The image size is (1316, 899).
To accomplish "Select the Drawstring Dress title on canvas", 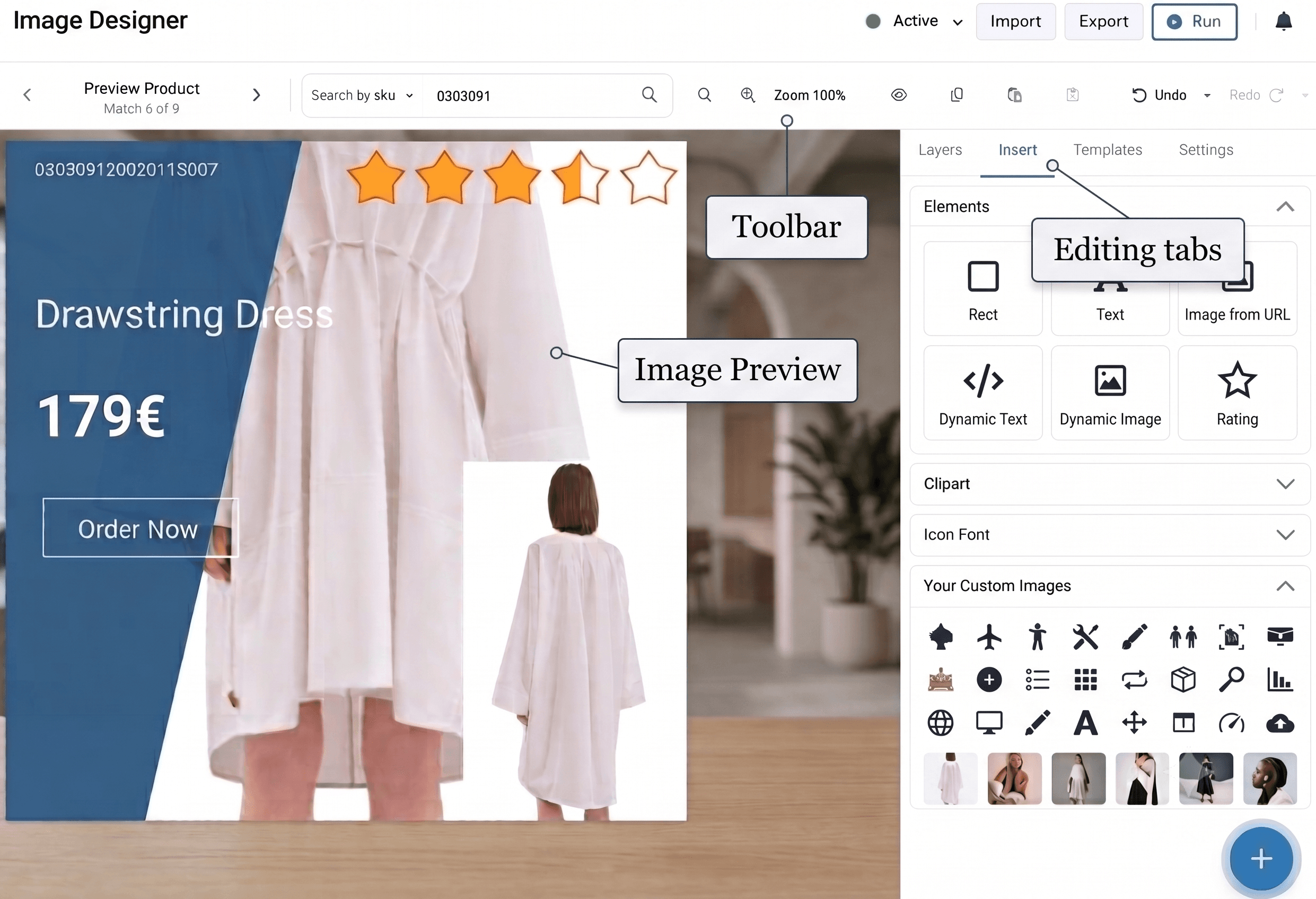I will [184, 315].
